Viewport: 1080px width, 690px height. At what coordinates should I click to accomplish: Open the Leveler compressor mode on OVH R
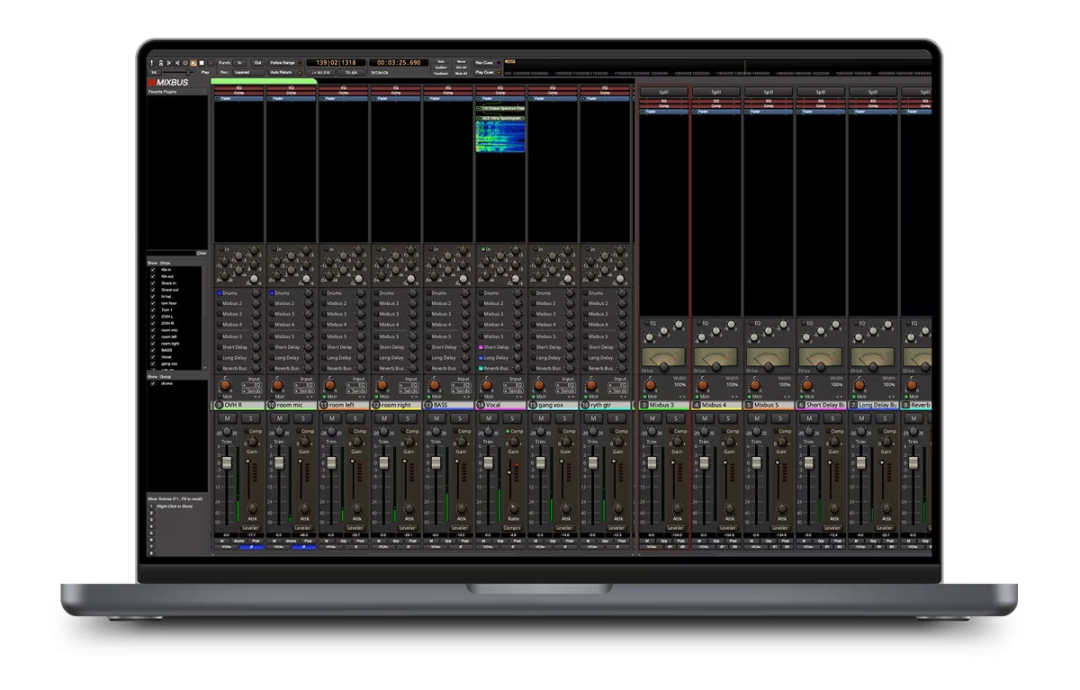(x=251, y=528)
